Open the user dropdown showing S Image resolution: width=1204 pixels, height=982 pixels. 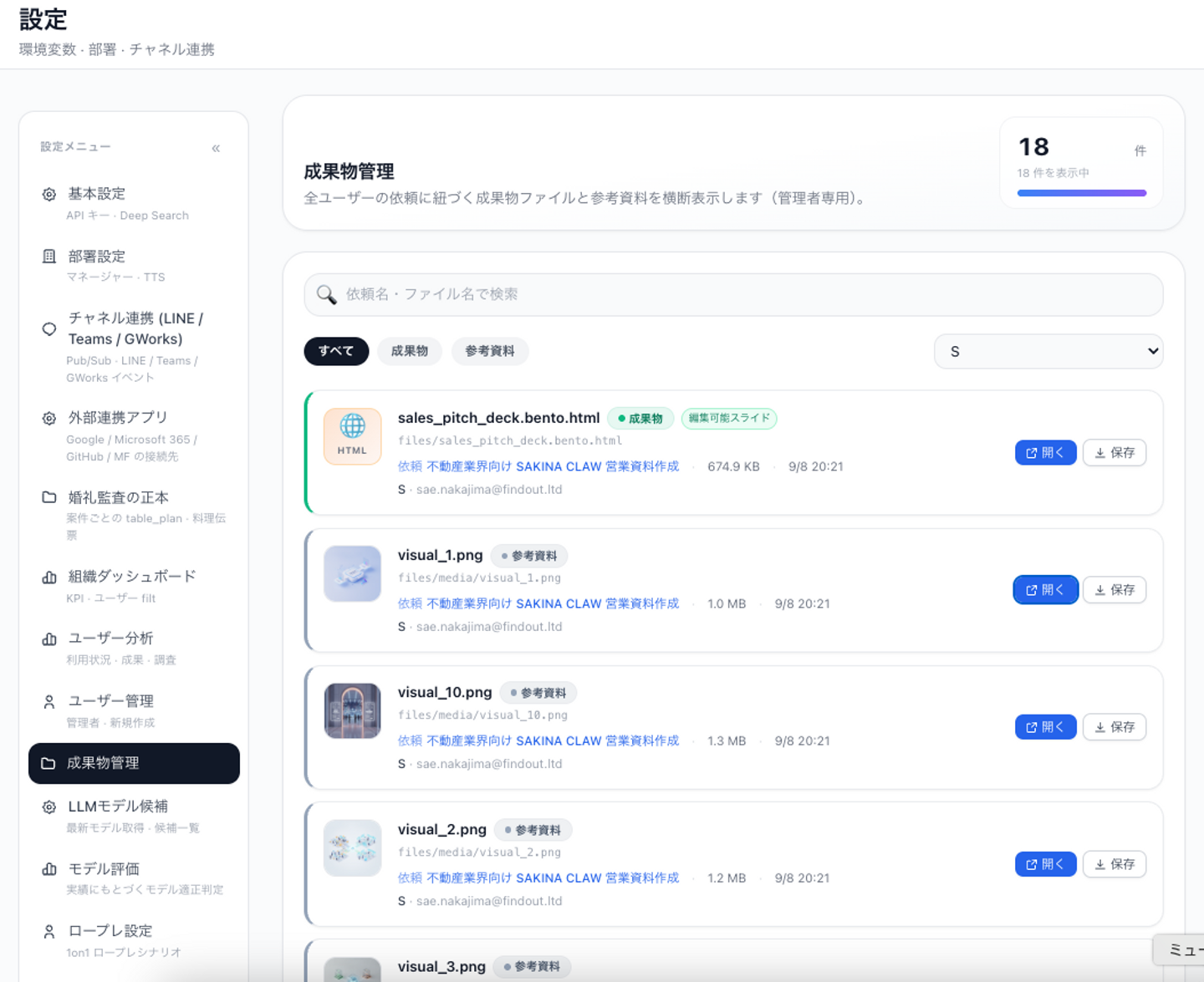point(1048,352)
